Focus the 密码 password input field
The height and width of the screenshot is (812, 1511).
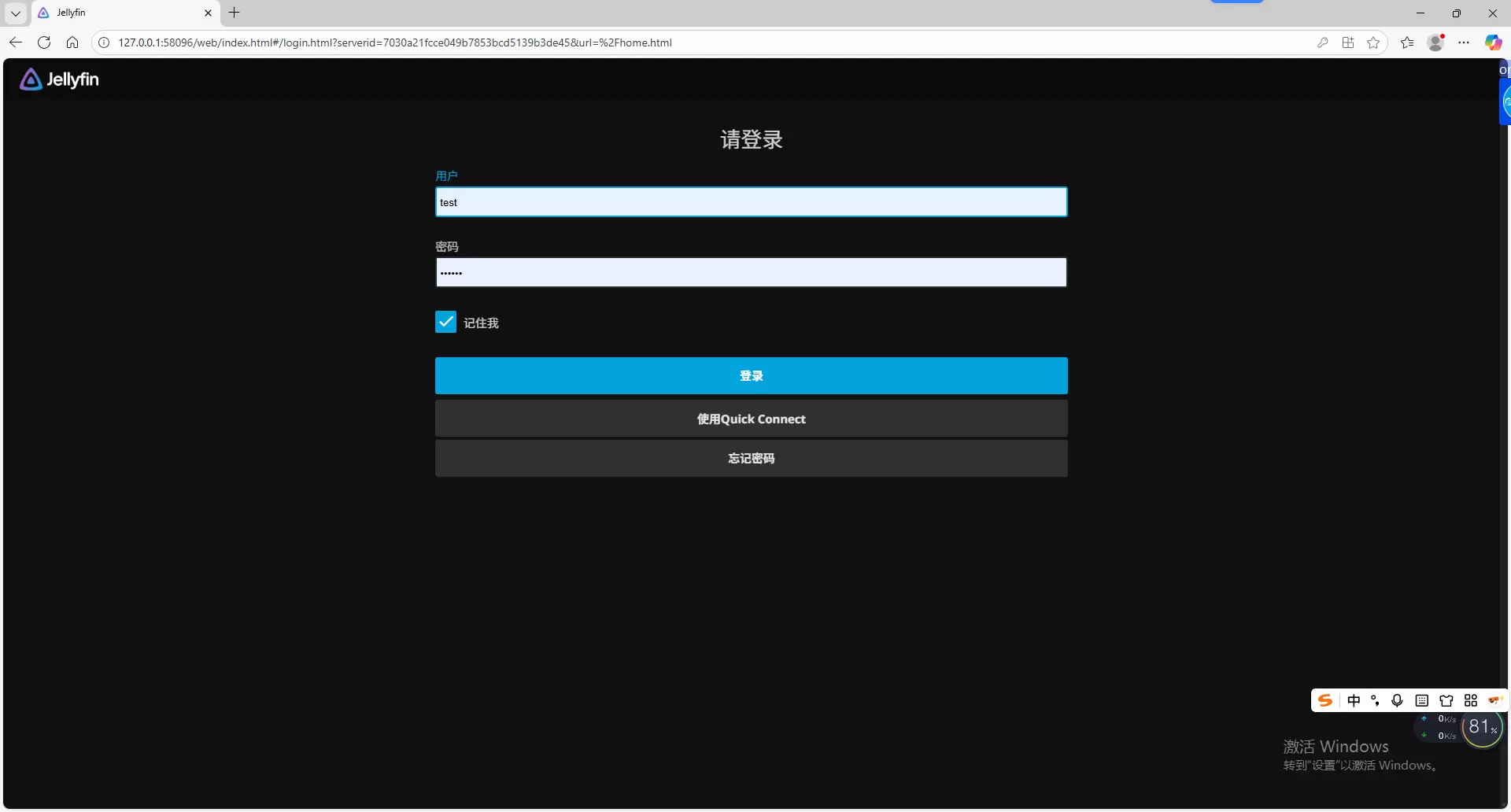click(751, 273)
